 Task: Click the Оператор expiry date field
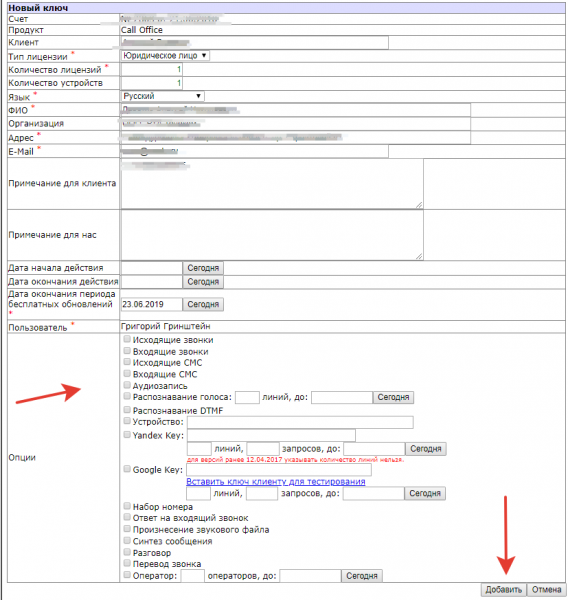pyautogui.click(x=310, y=576)
